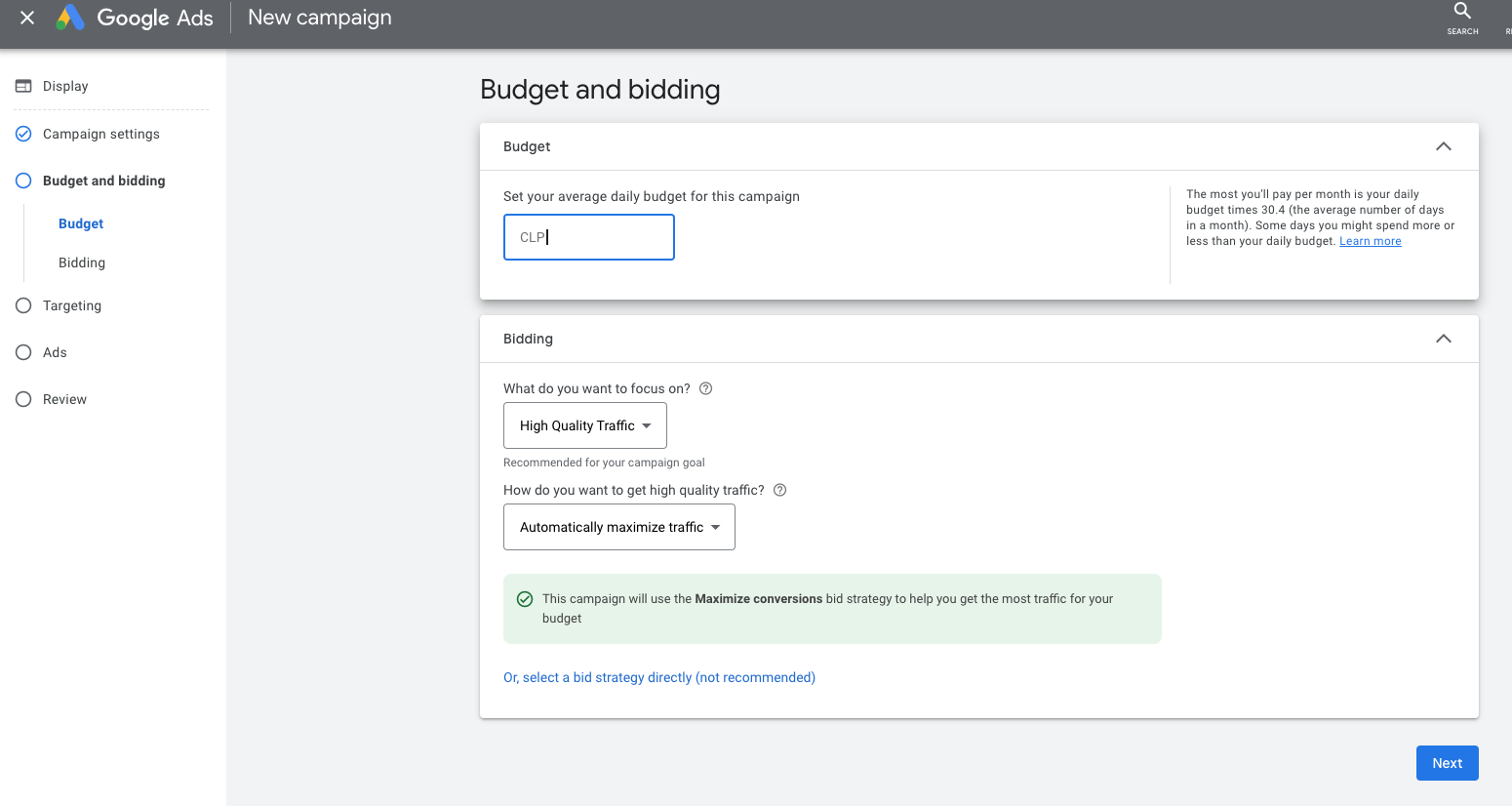Open the Automatically maximize traffic dropdown

click(x=618, y=527)
